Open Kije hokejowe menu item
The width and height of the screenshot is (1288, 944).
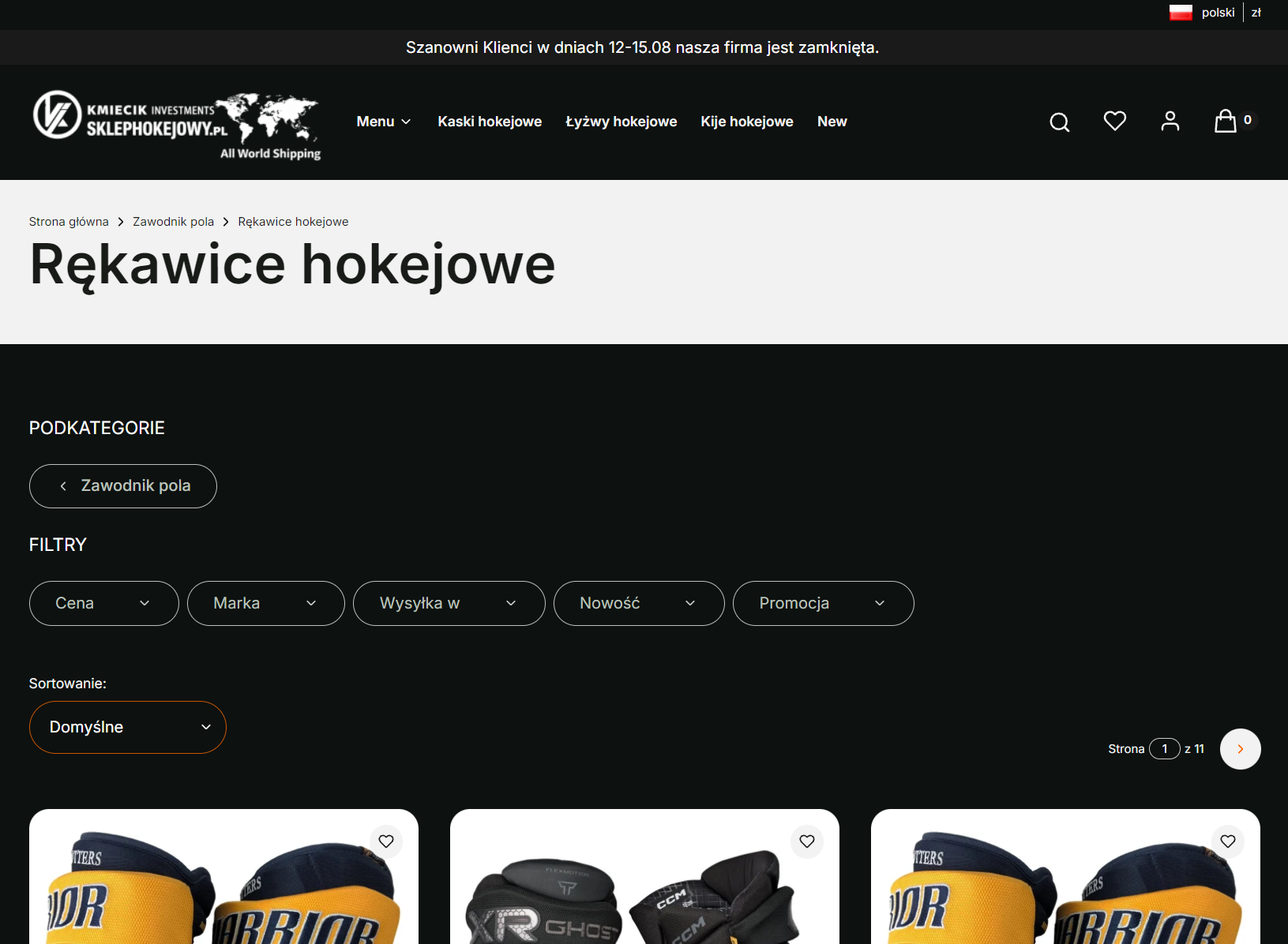point(747,122)
